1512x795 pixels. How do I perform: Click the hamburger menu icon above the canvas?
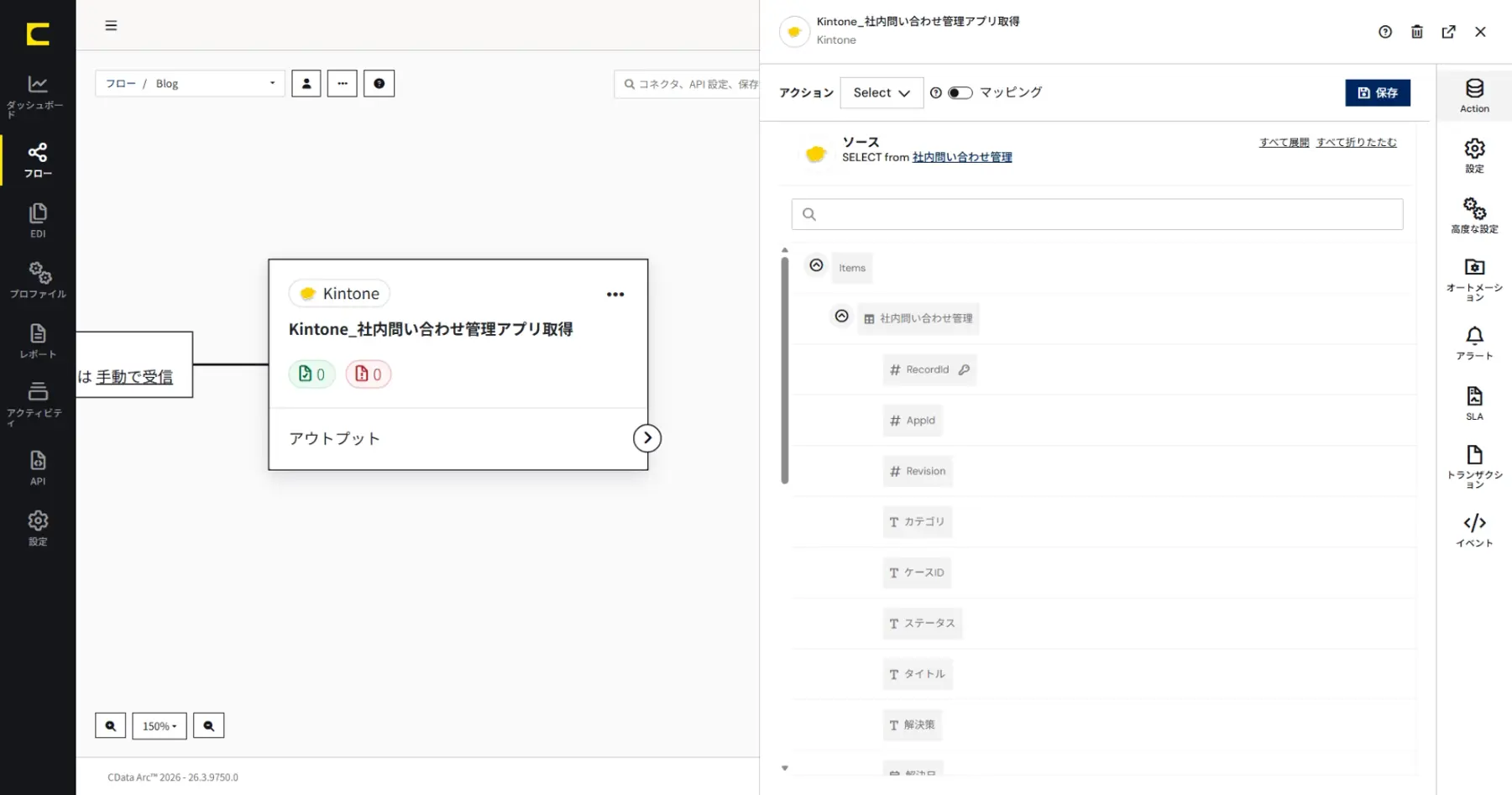tap(111, 25)
